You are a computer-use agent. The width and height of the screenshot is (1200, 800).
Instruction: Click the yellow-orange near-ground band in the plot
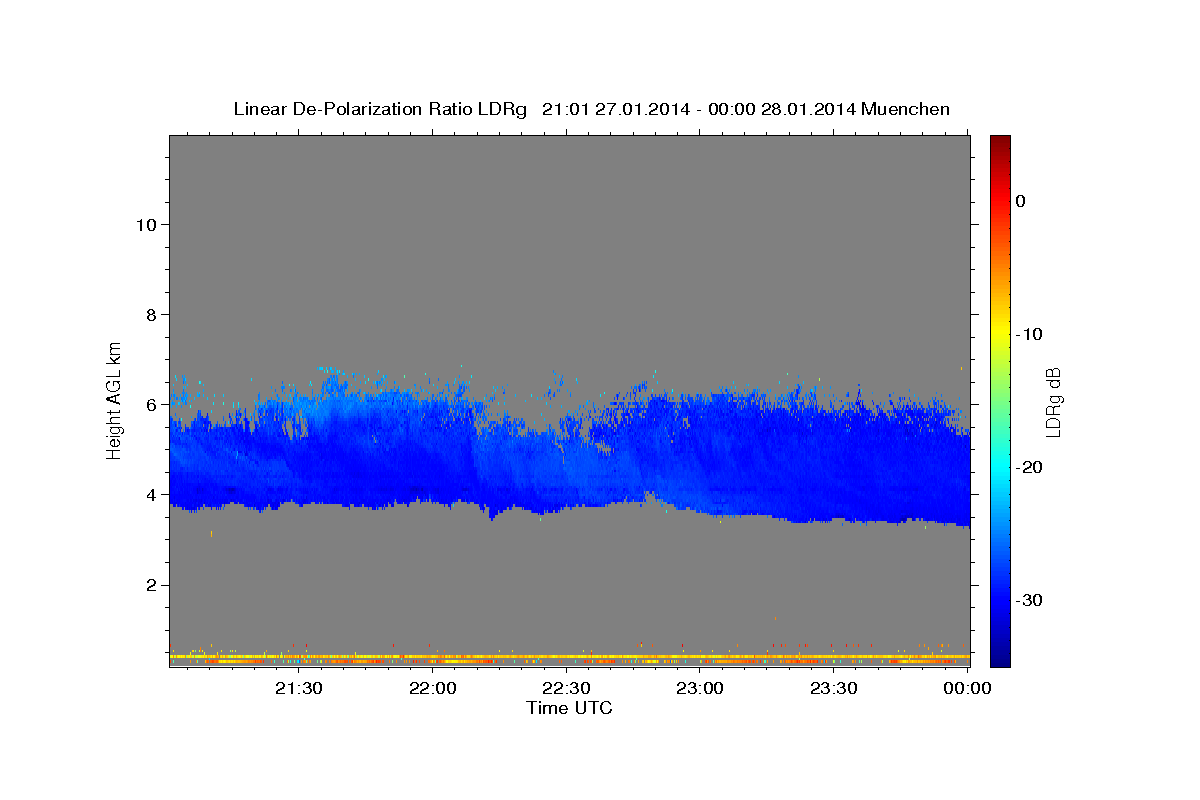570,659
